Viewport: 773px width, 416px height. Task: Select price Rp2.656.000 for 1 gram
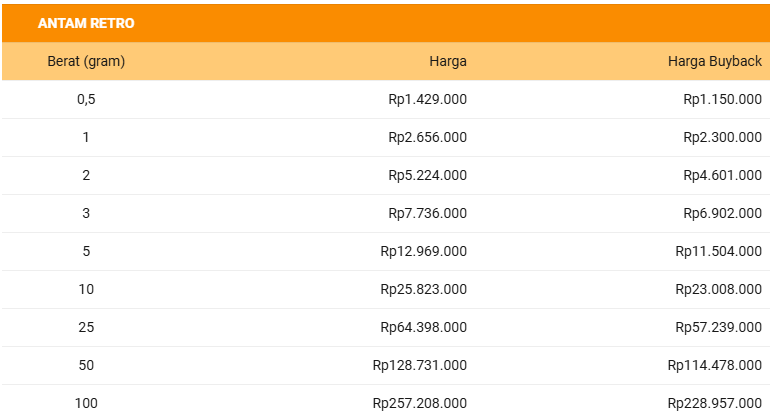click(x=427, y=137)
